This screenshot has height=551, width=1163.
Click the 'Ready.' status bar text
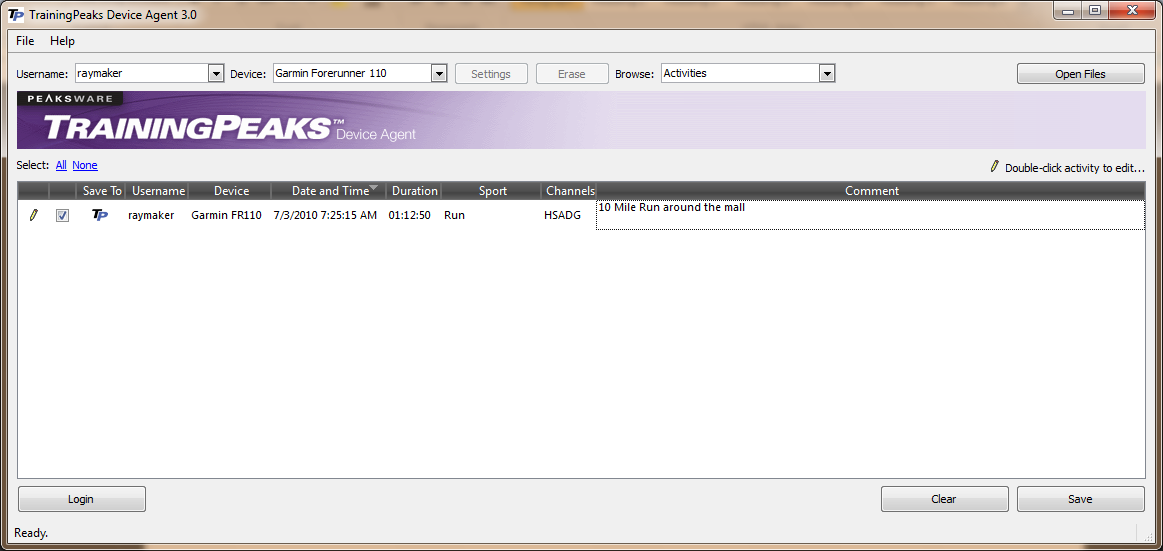[31, 532]
